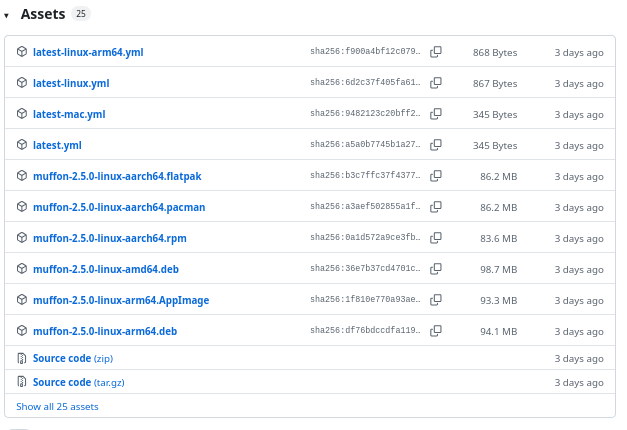
Task: Select hash text sha256:36e7b37cd4701c
Action: [365, 268]
